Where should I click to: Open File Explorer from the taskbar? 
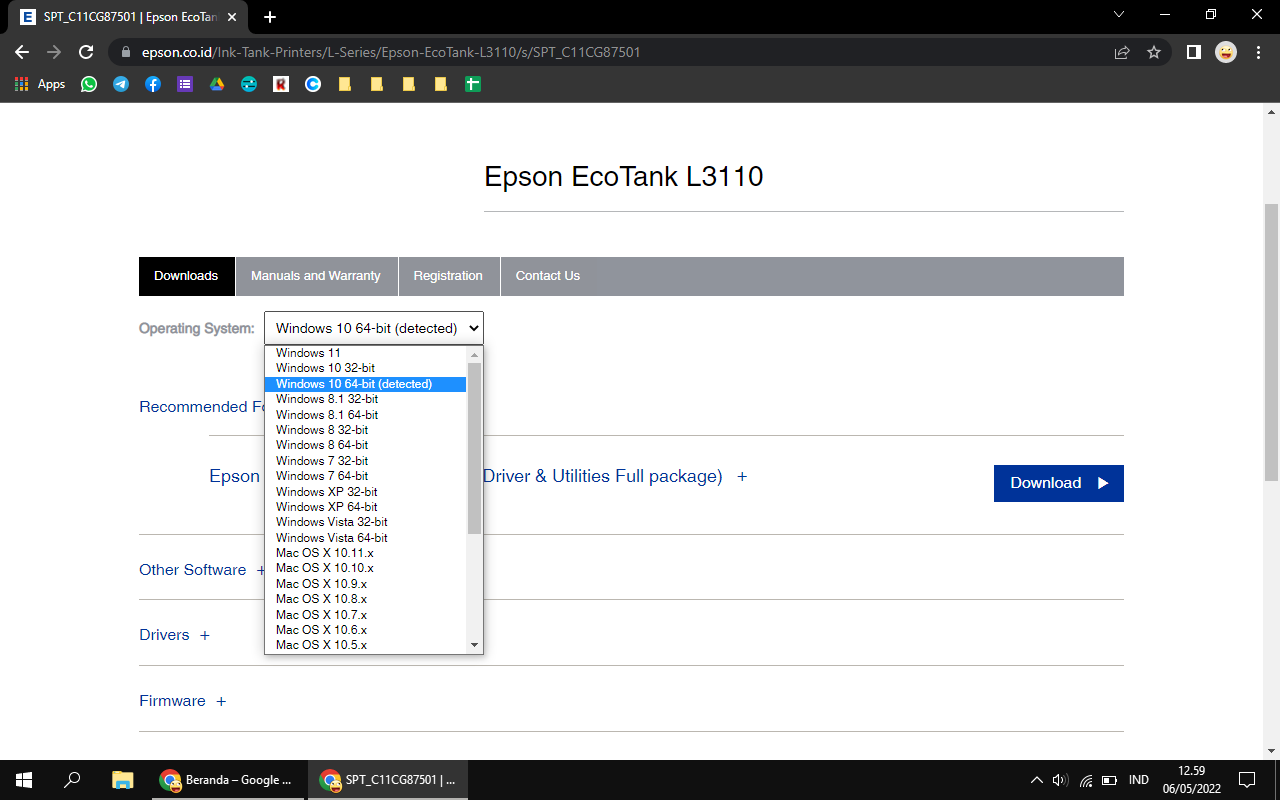122,780
